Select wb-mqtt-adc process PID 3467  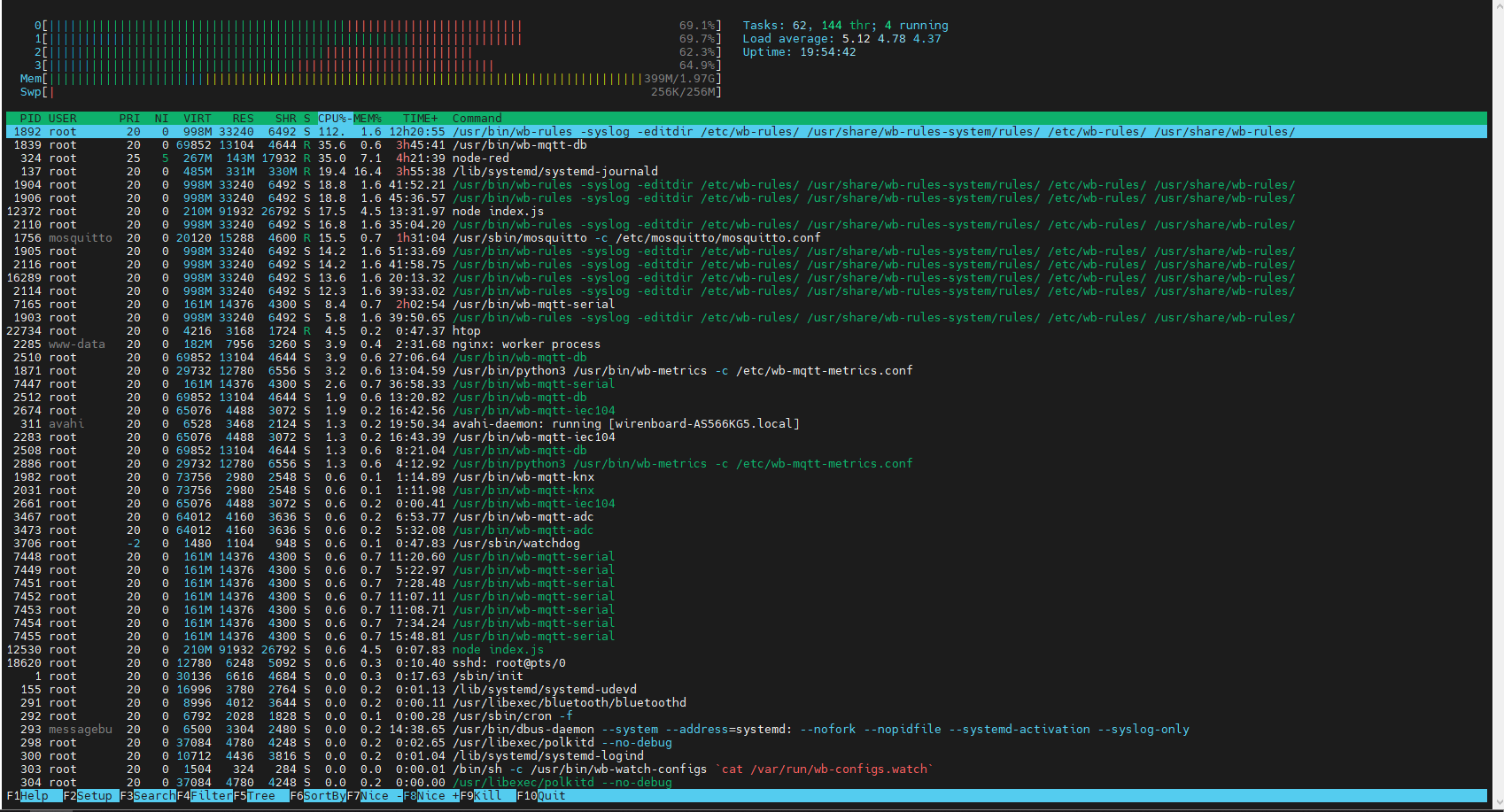click(747, 517)
